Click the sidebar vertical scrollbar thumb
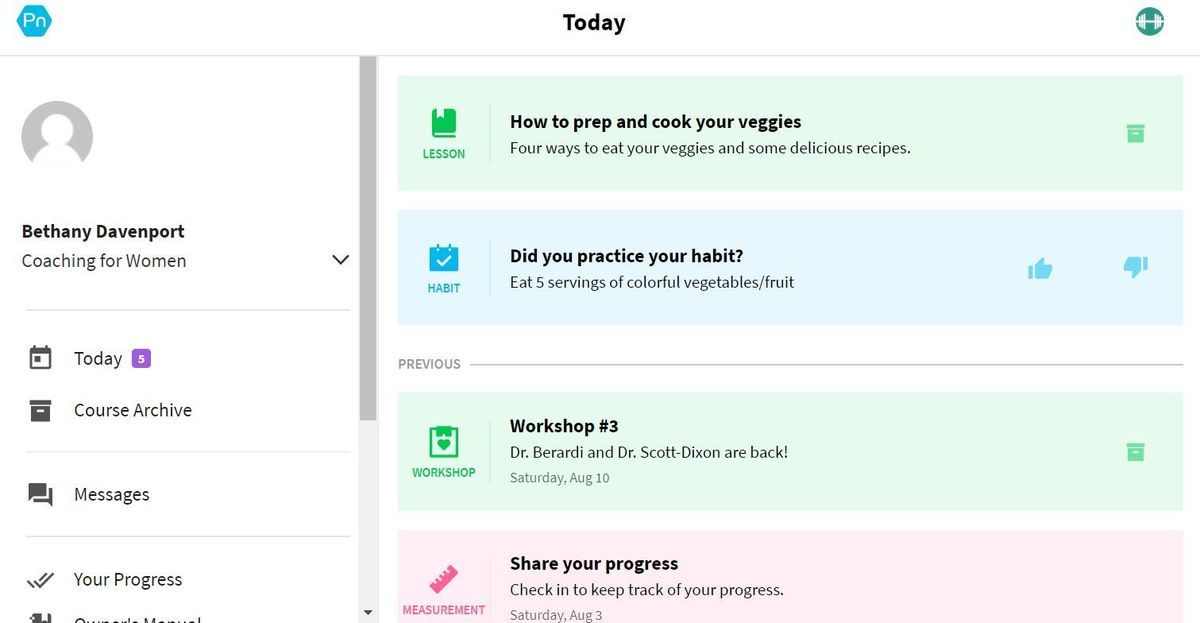 pyautogui.click(x=368, y=238)
